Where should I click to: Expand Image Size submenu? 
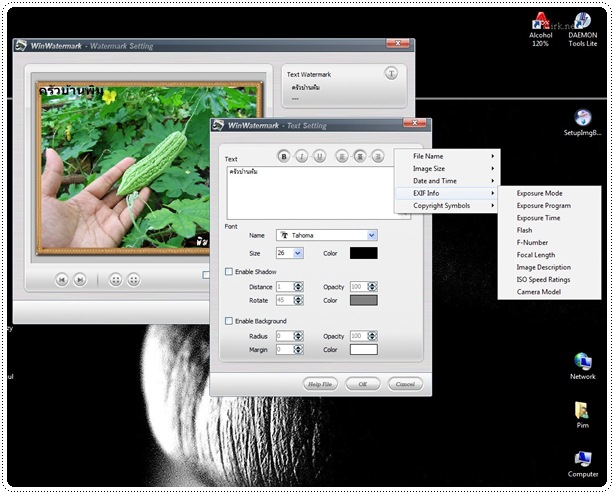(x=447, y=169)
